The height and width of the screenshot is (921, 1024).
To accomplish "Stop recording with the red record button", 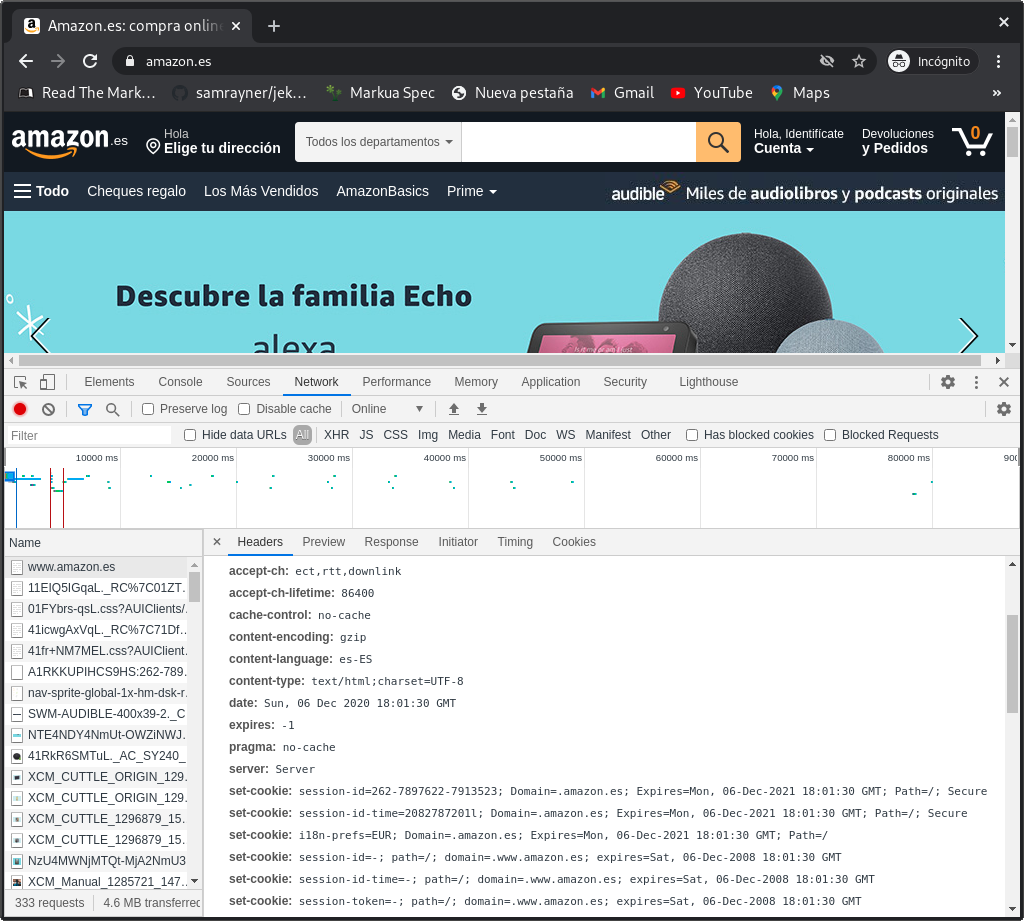I will tap(18, 409).
